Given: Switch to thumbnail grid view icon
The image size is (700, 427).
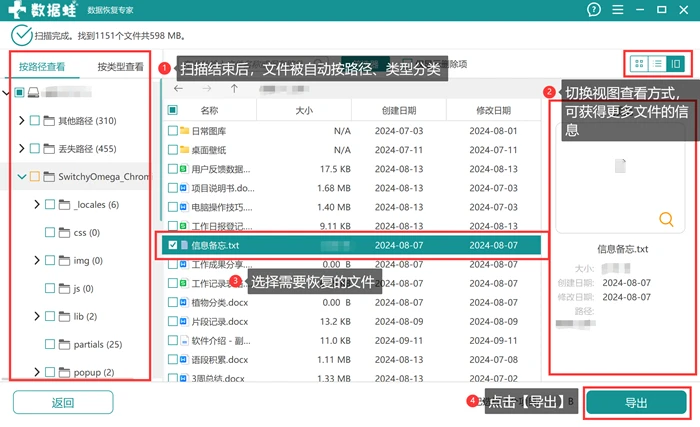Looking at the screenshot, I should 639,64.
